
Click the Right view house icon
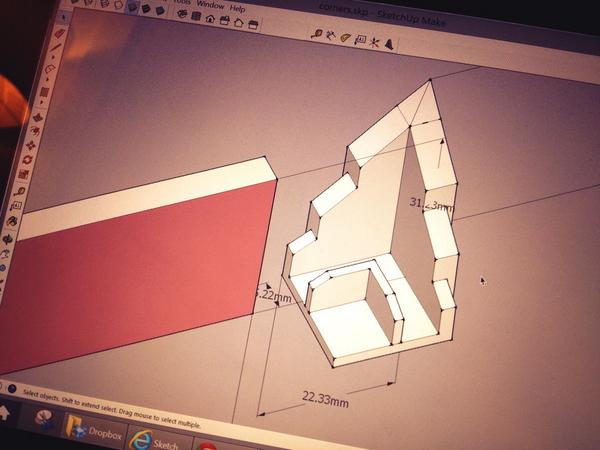[225, 20]
